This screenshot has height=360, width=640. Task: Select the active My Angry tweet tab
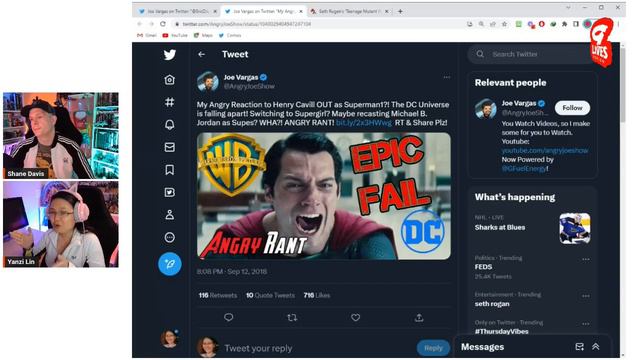pyautogui.click(x=264, y=11)
